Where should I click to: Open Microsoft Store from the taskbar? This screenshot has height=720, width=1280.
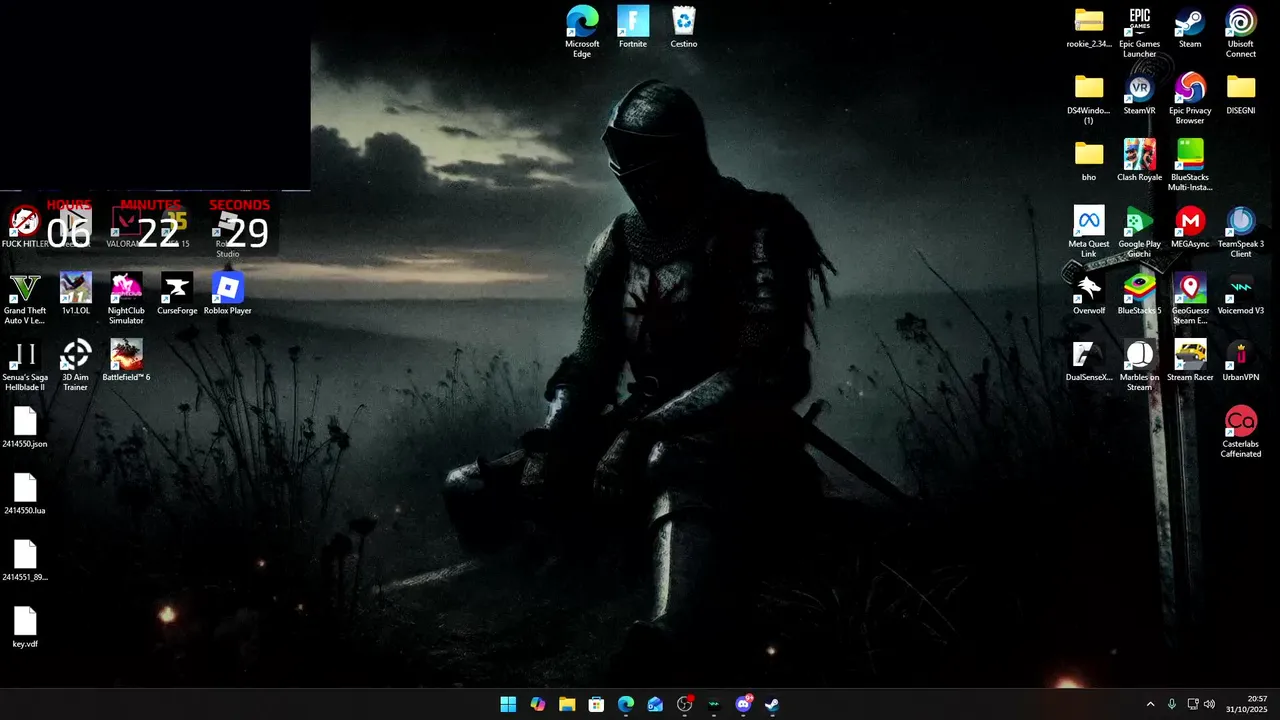pyautogui.click(x=596, y=704)
